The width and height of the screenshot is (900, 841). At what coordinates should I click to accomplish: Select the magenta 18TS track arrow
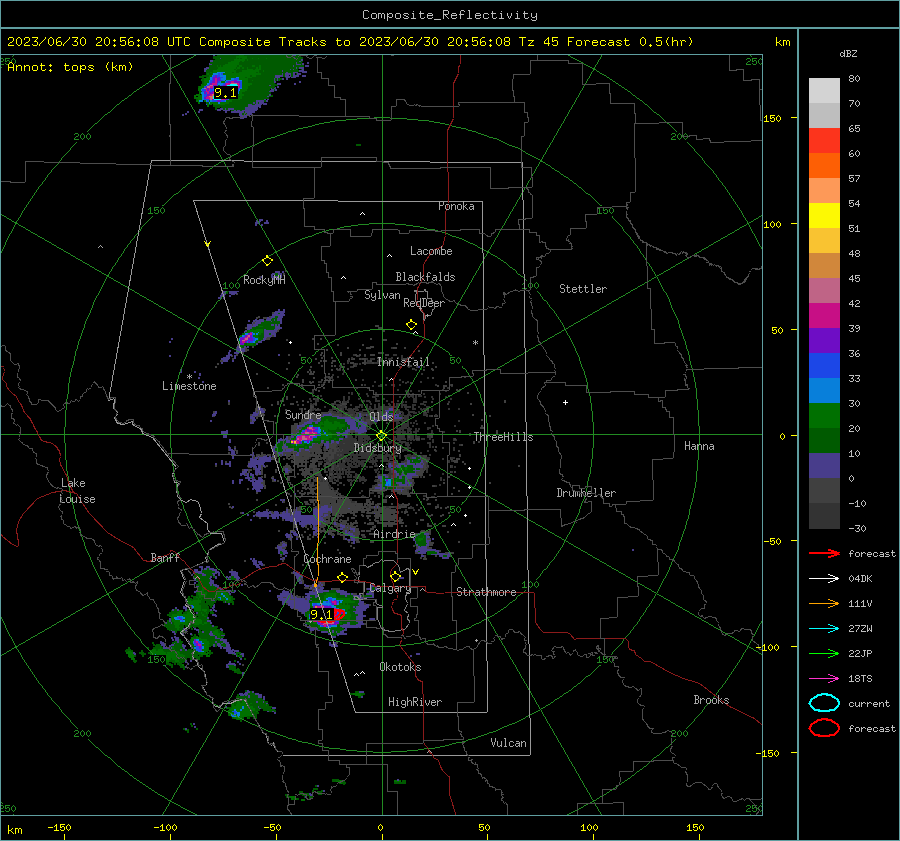[824, 679]
